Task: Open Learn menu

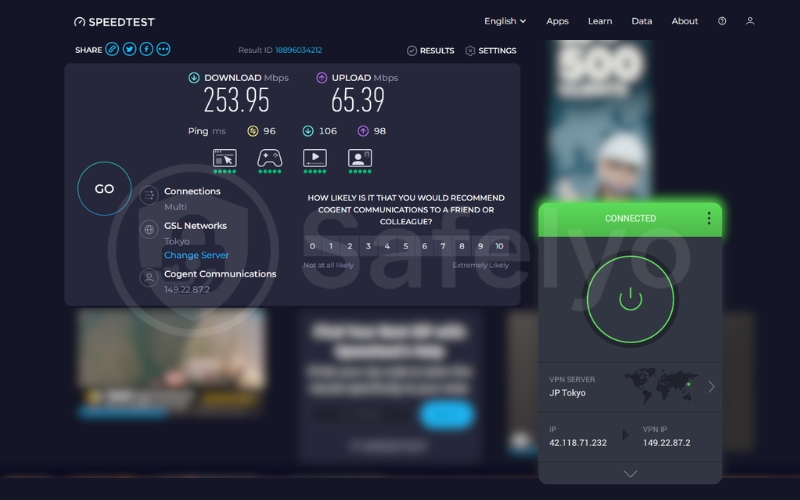Action: 600,21
